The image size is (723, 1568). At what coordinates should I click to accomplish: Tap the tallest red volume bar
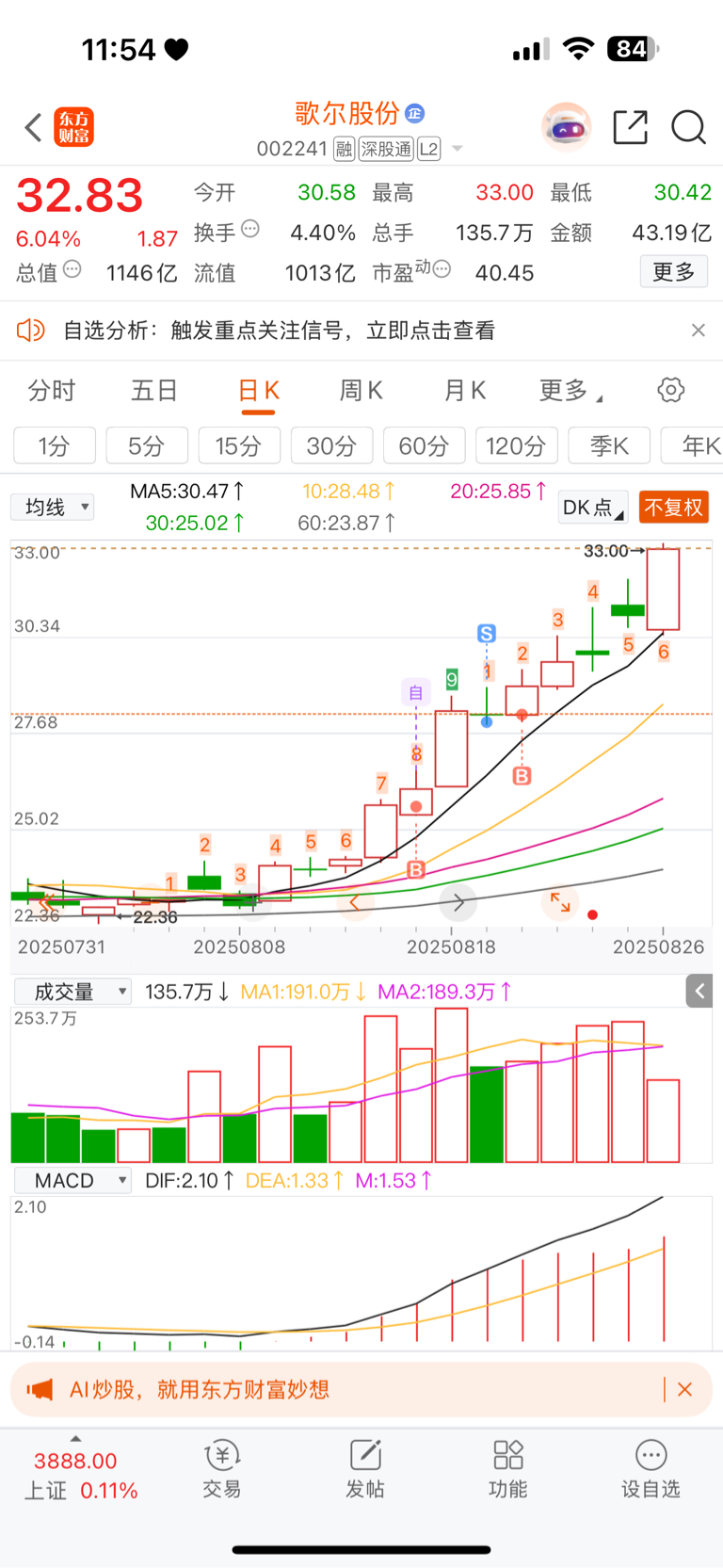(452, 1086)
